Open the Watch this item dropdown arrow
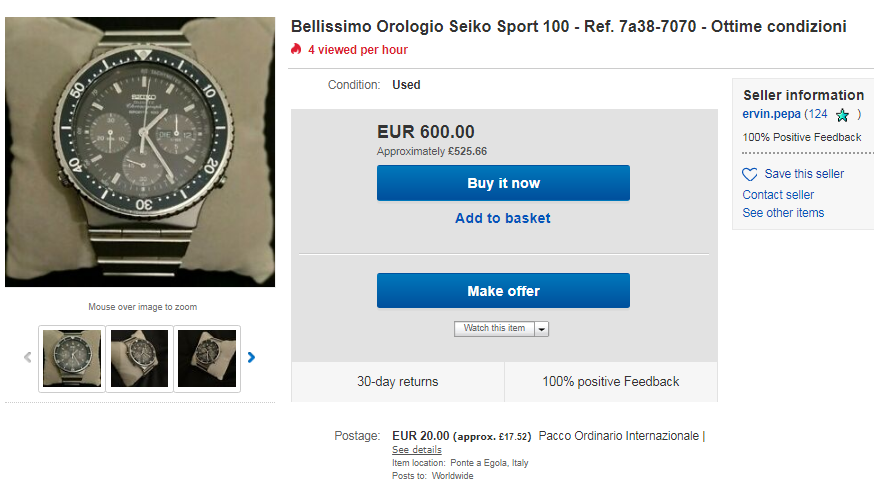Viewport: 874px width, 496px height. pos(542,329)
